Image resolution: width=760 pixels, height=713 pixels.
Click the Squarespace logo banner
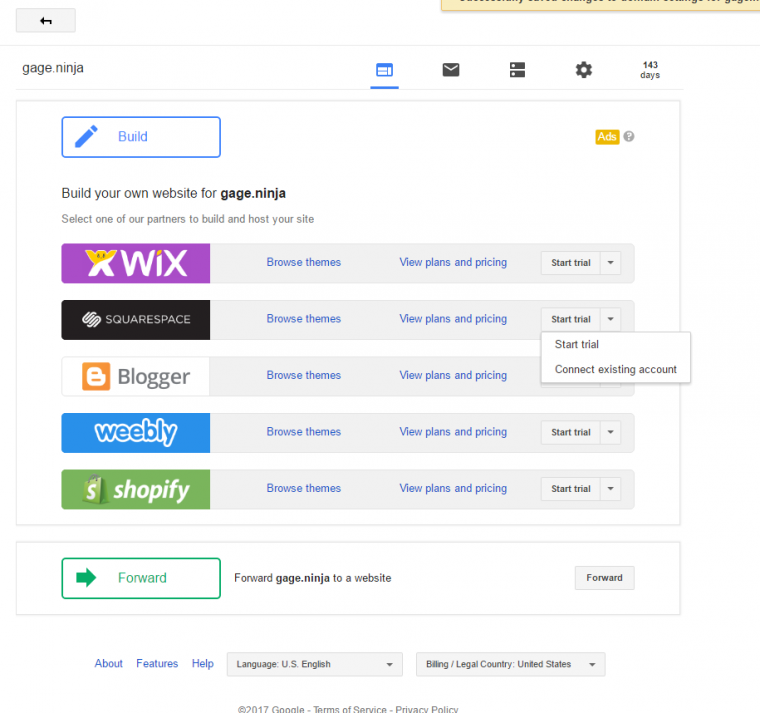click(136, 320)
